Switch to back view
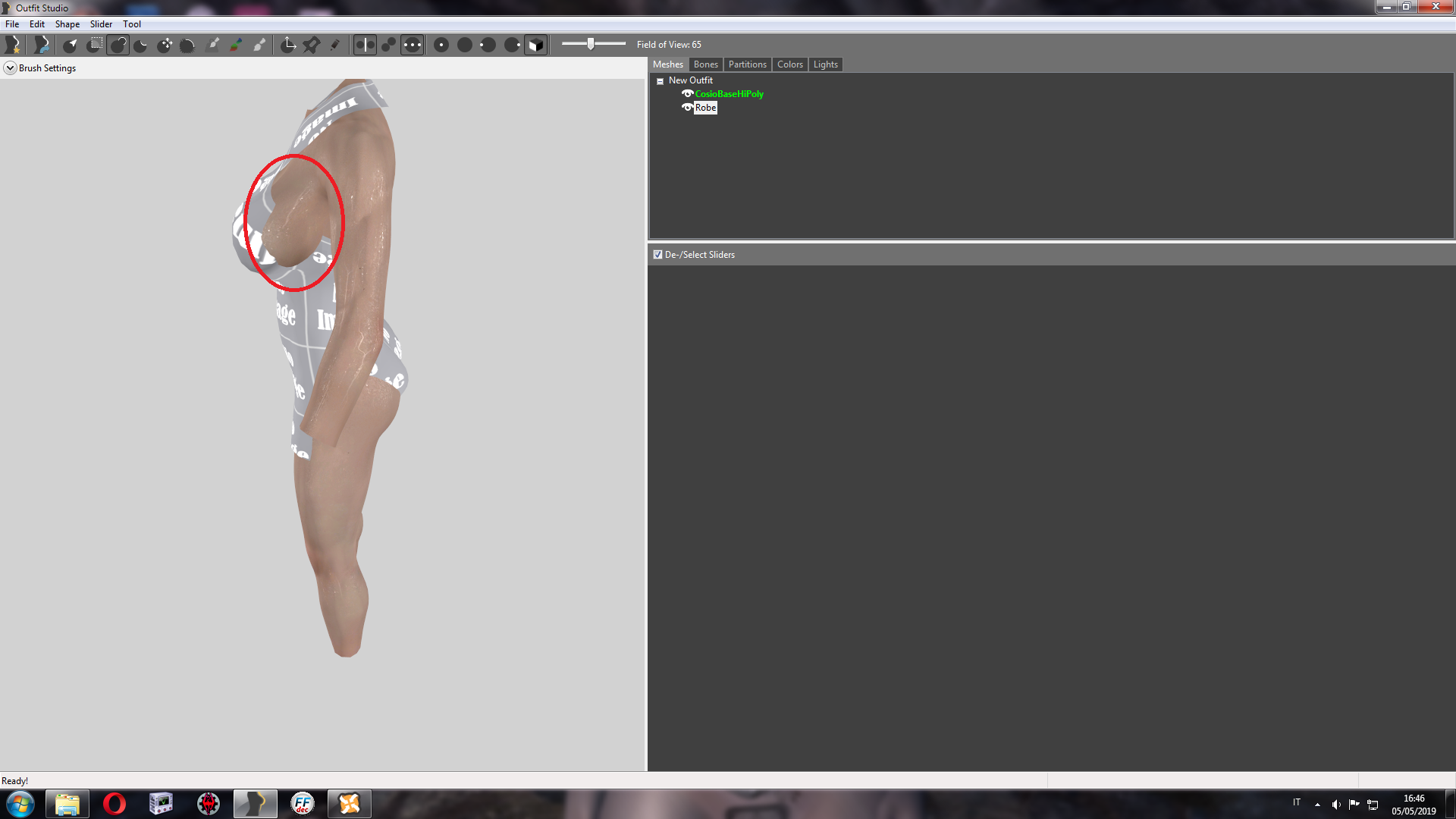Viewport: 1456px width, 819px height. coord(465,45)
